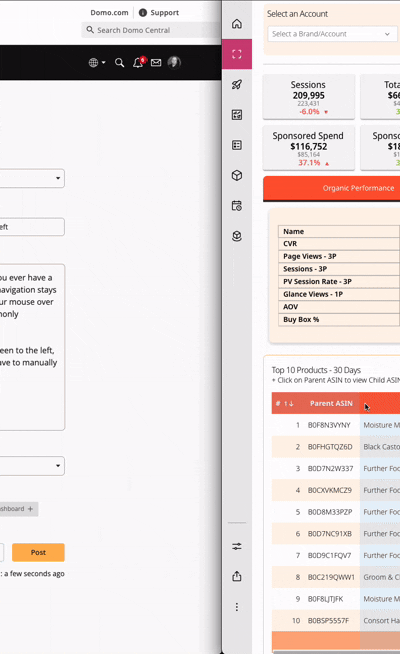Click the Parent ASIN column header
This screenshot has width=400, height=654.
tap(331, 403)
